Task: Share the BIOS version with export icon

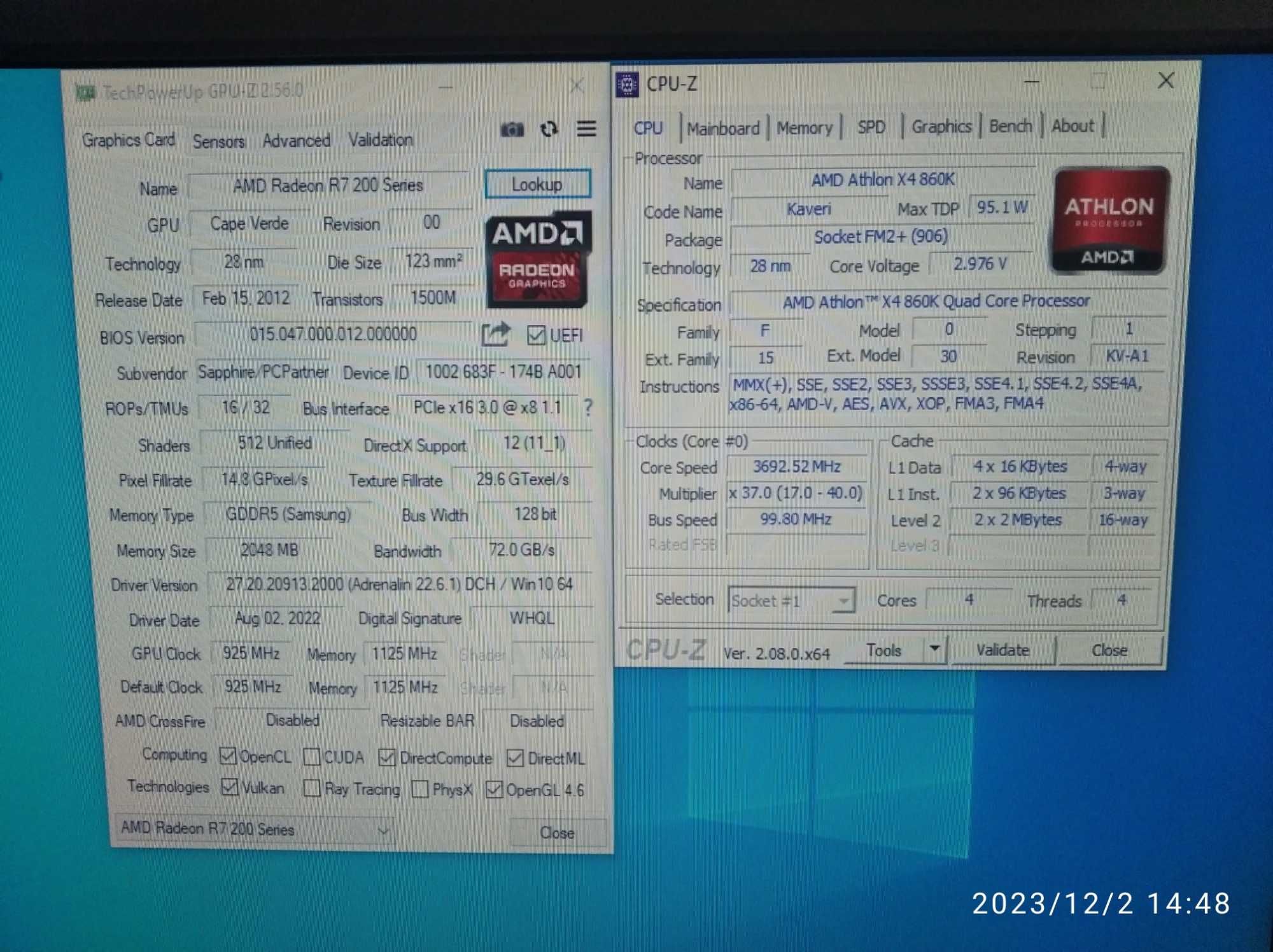Action: pos(496,334)
